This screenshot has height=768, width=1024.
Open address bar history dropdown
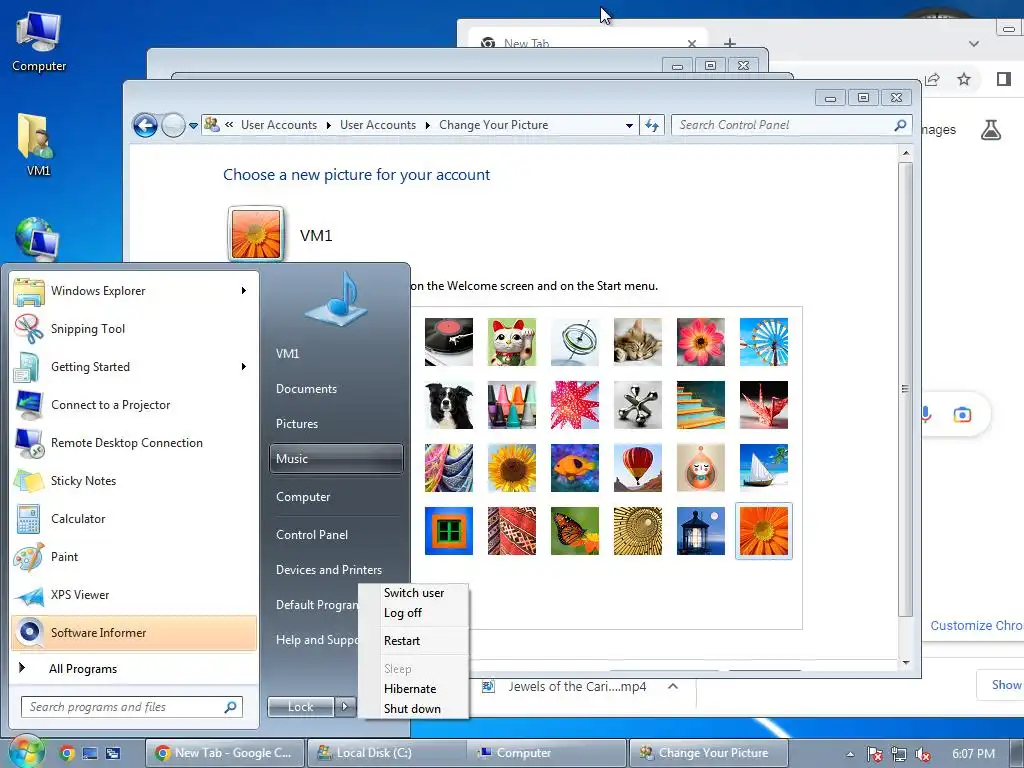point(629,125)
